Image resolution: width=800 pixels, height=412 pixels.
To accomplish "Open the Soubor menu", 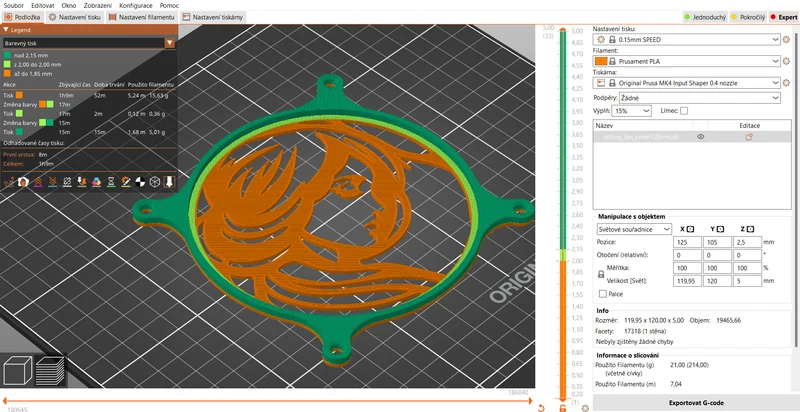I will (x=13, y=6).
